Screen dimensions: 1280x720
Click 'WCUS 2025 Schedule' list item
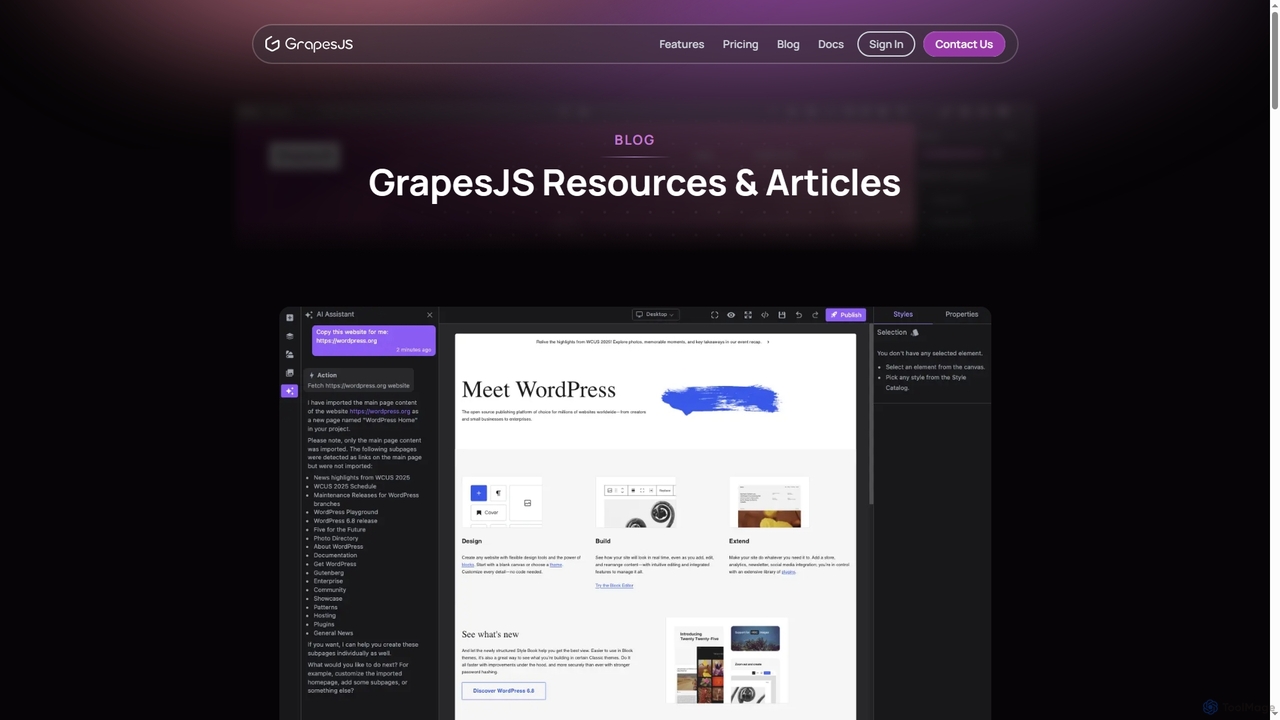345,486
